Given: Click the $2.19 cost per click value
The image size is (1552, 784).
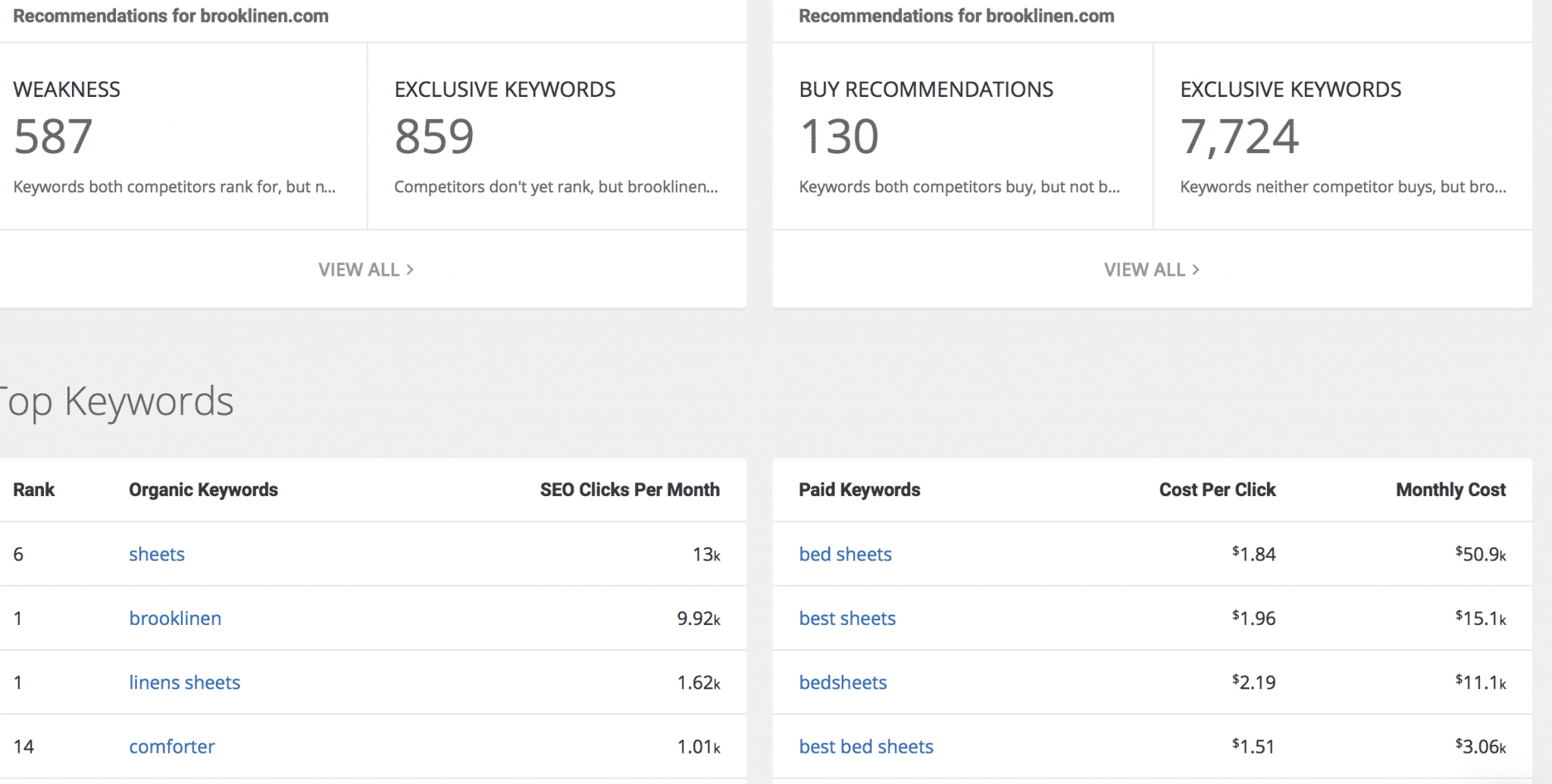Looking at the screenshot, I should click(1253, 683).
